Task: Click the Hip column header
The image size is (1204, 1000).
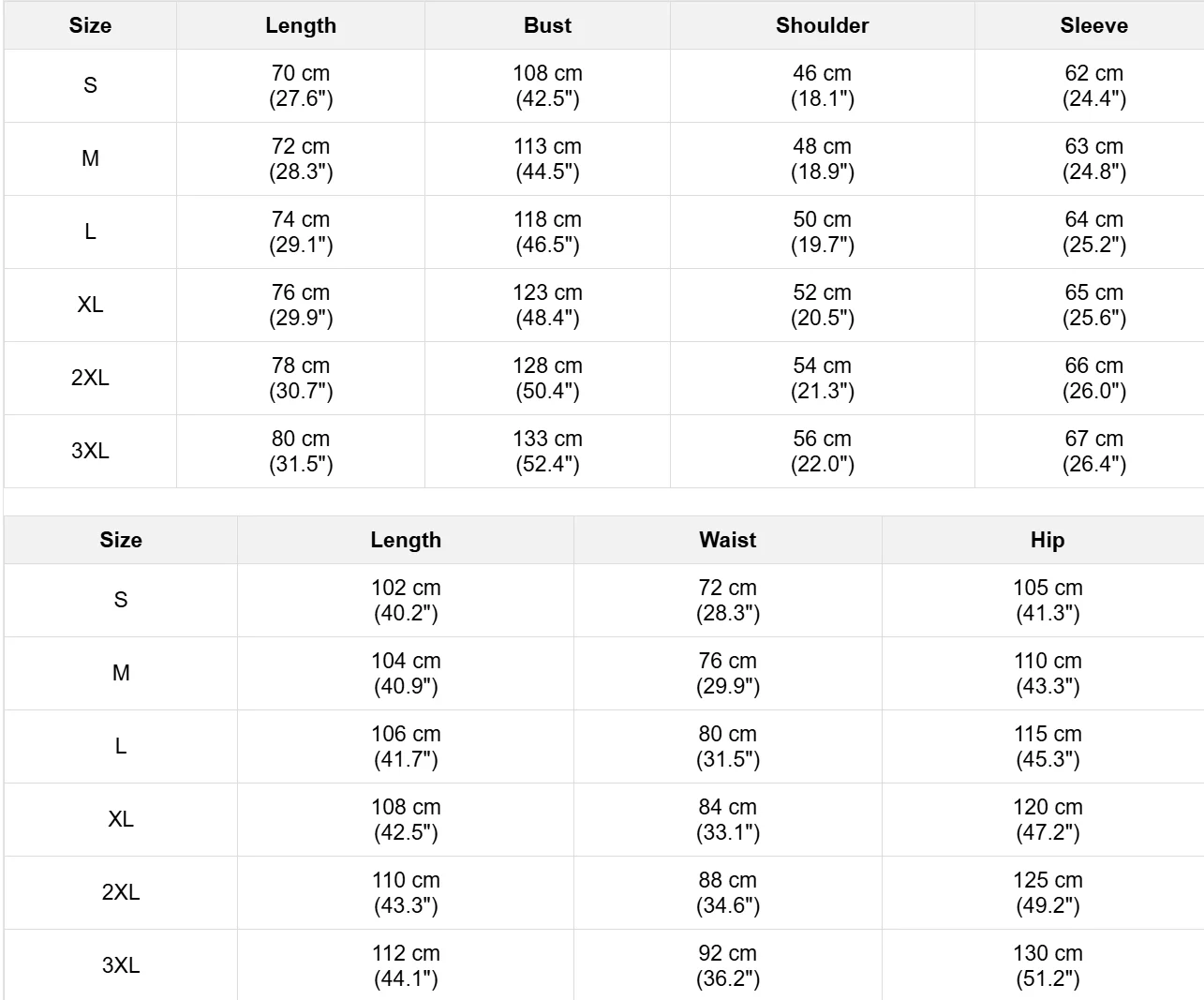Action: point(1047,540)
